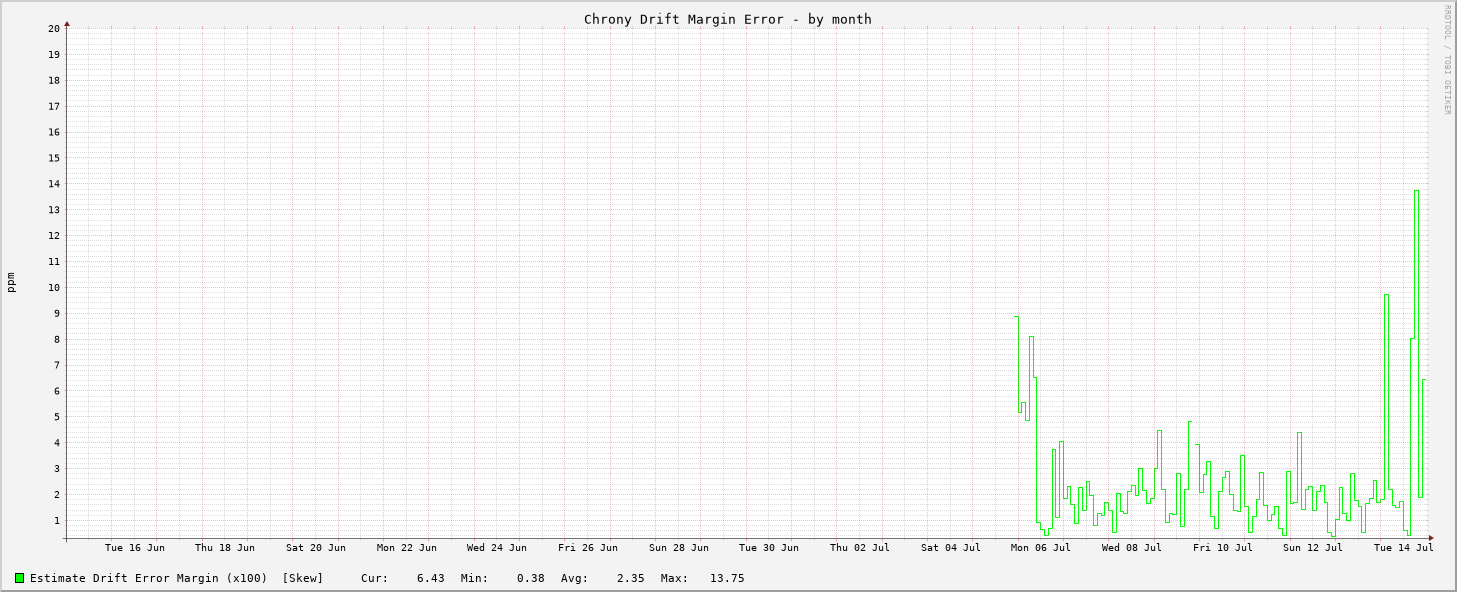
Task: Select the 'Avg:' label in the legend
Action: tap(575, 578)
